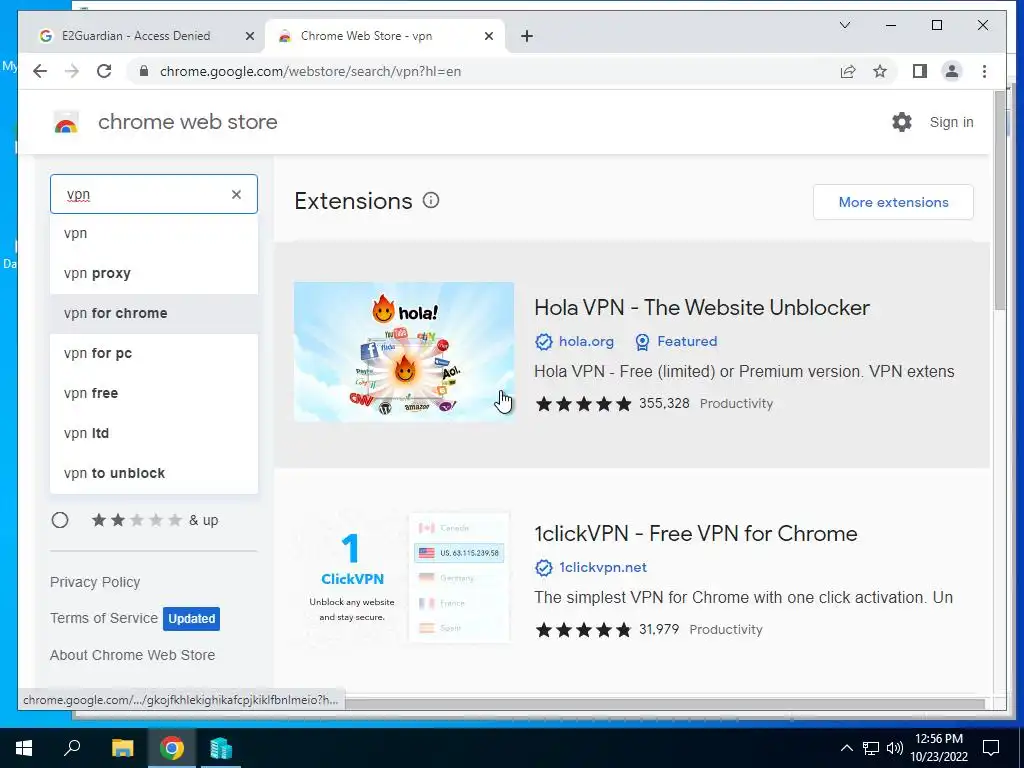
Task: Select the 2 stars & up rating filter
Action: coord(60,520)
